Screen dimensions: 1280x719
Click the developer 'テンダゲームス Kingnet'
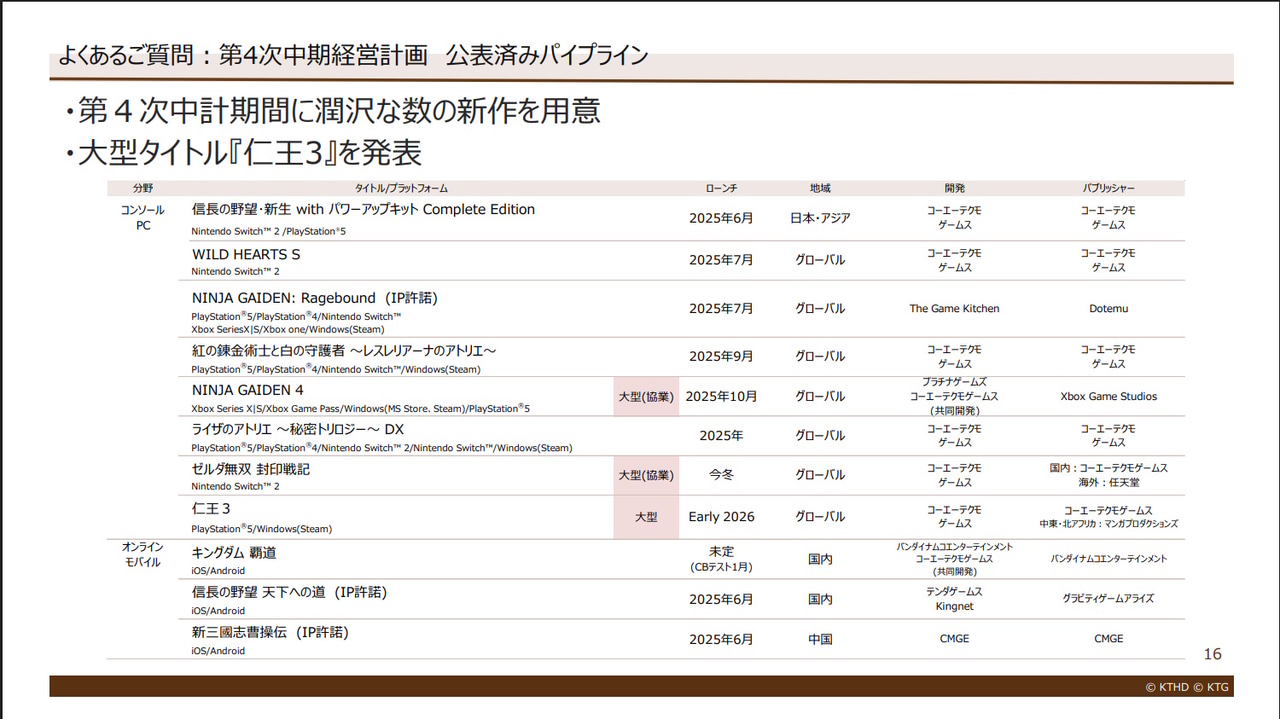(954, 599)
